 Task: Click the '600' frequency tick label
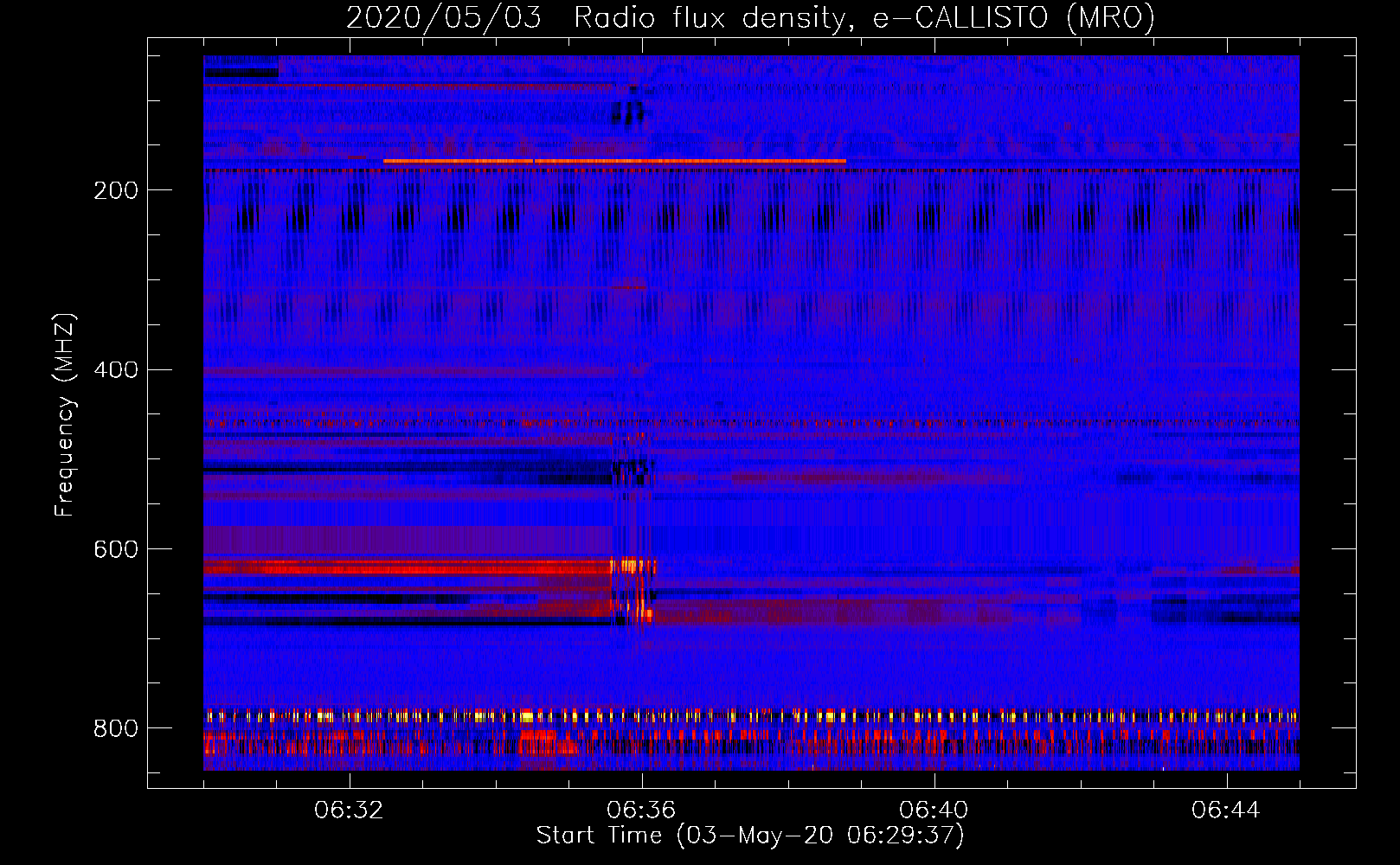pos(116,550)
